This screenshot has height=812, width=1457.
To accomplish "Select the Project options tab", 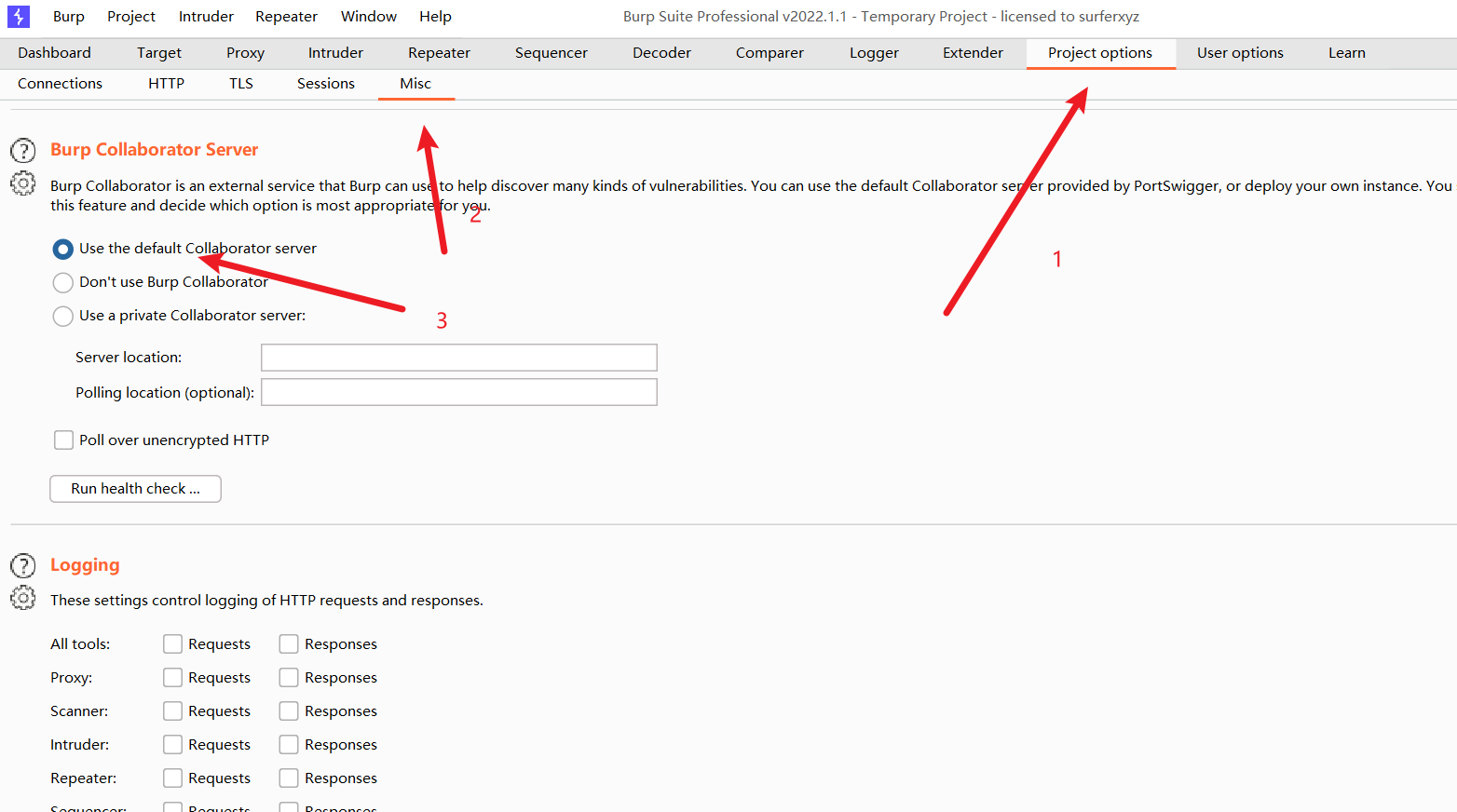I will [x=1100, y=53].
